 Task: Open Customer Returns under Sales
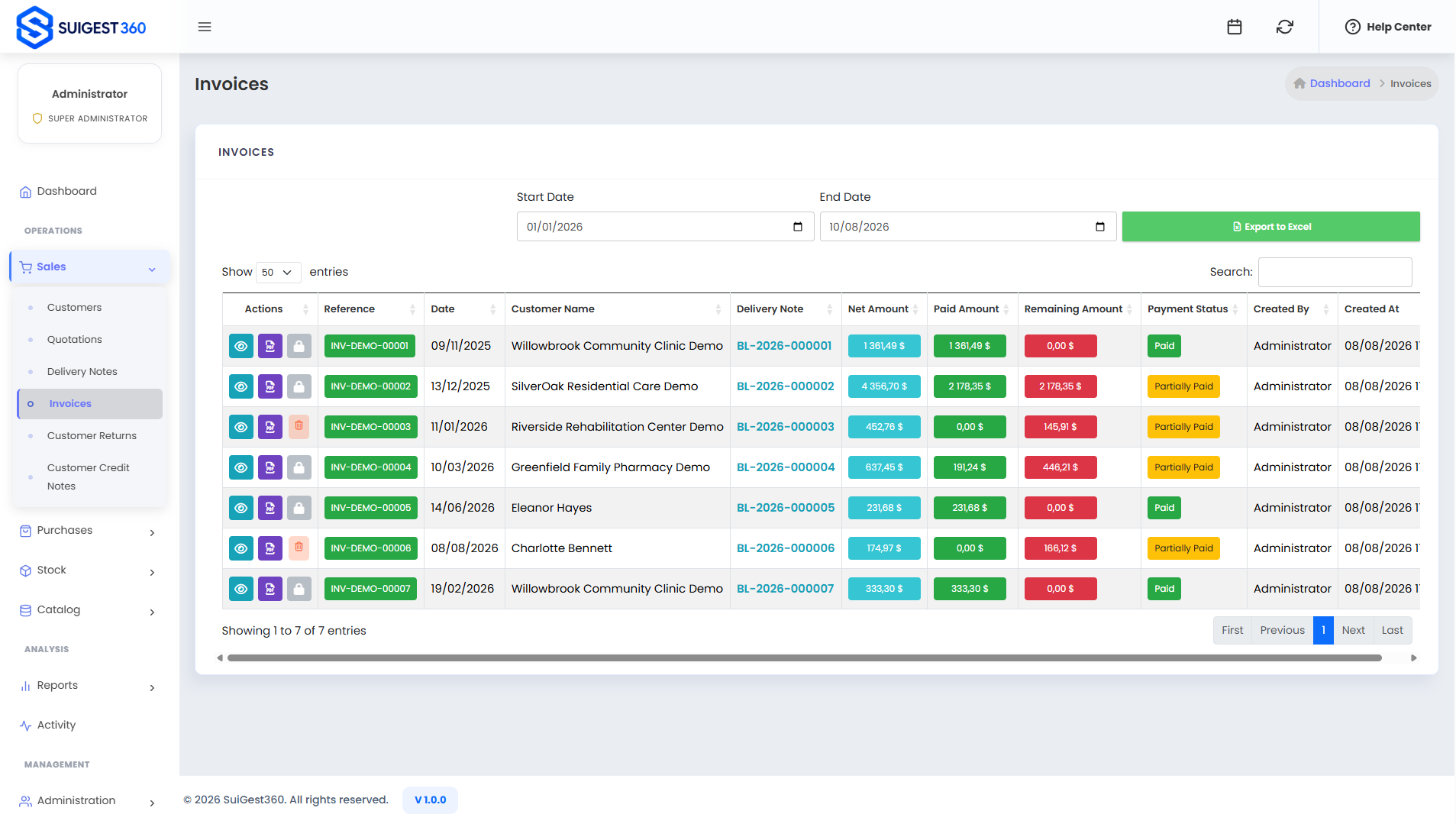click(92, 436)
